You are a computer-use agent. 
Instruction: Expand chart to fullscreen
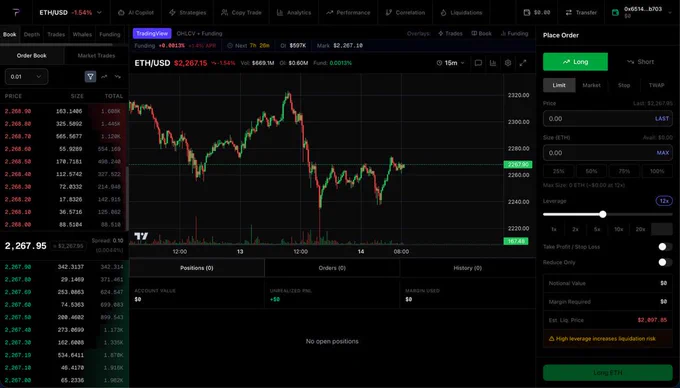tap(523, 63)
